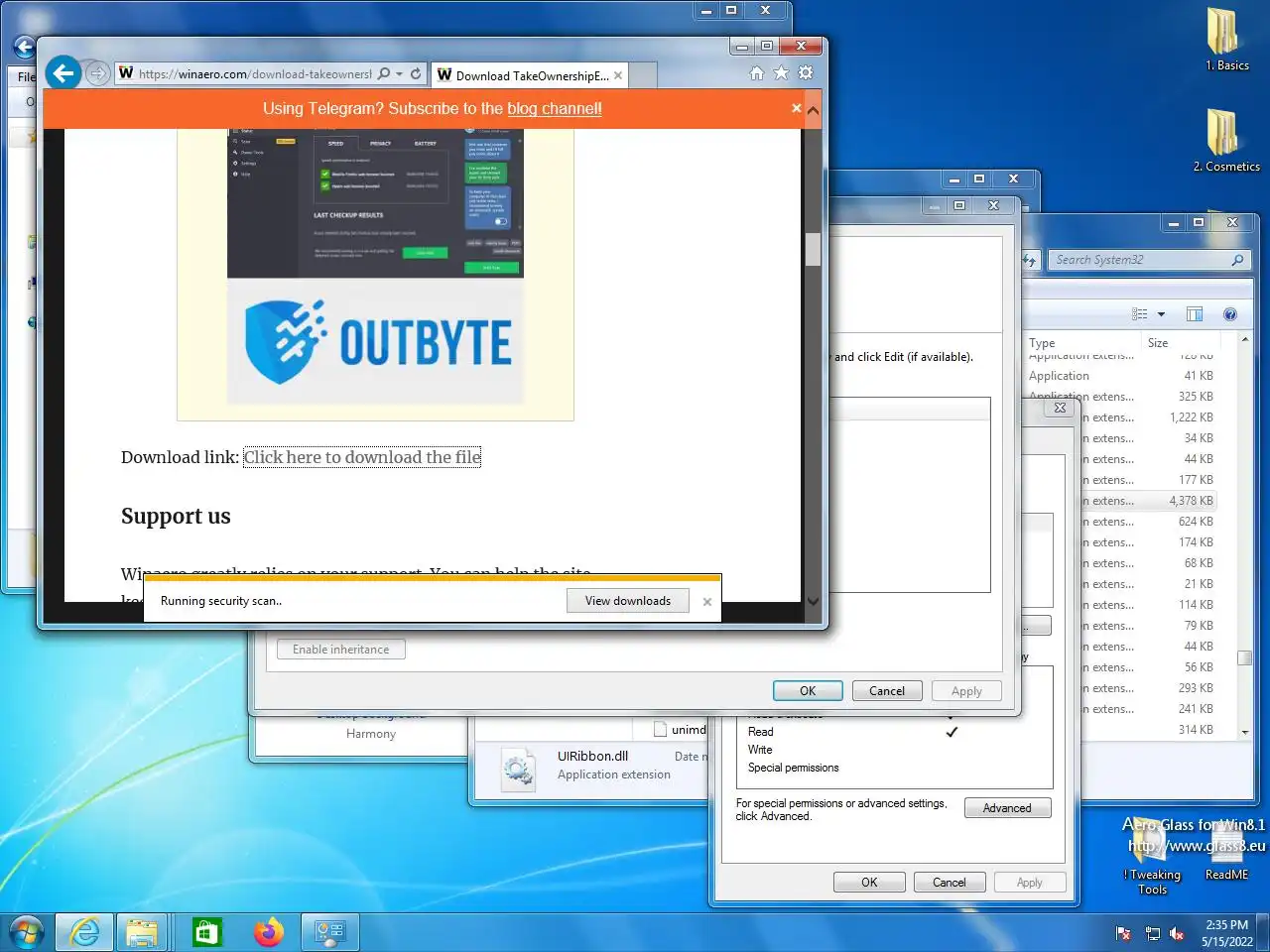Click the muted volume tray icon
Viewport: 1270px width, 952px height.
click(1177, 933)
